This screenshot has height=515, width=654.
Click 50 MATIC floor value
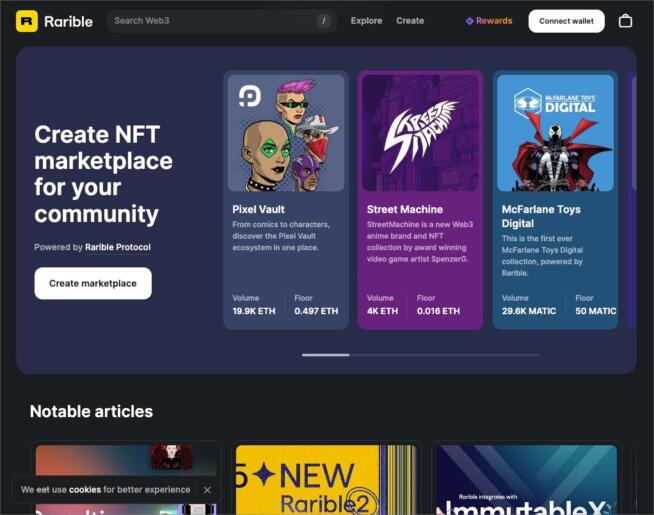pyautogui.click(x=595, y=311)
